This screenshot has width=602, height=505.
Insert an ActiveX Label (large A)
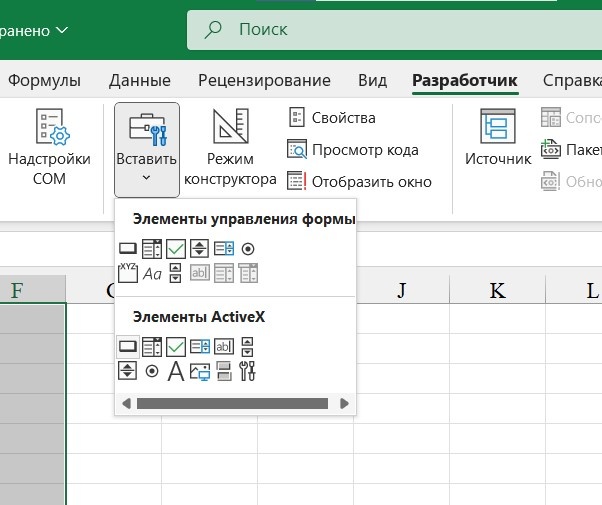pos(176,371)
